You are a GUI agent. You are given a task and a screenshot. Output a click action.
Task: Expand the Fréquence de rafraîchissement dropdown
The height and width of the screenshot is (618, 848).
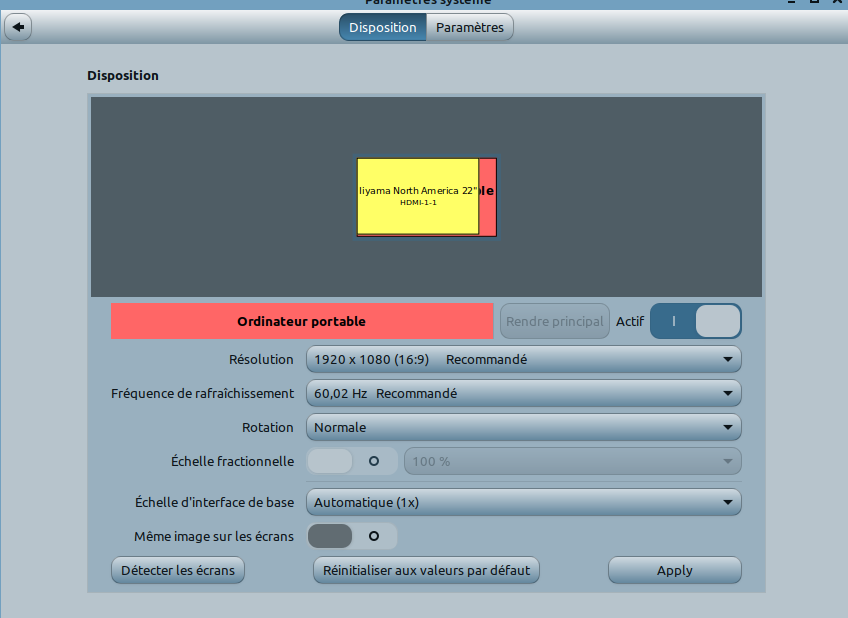(523, 393)
